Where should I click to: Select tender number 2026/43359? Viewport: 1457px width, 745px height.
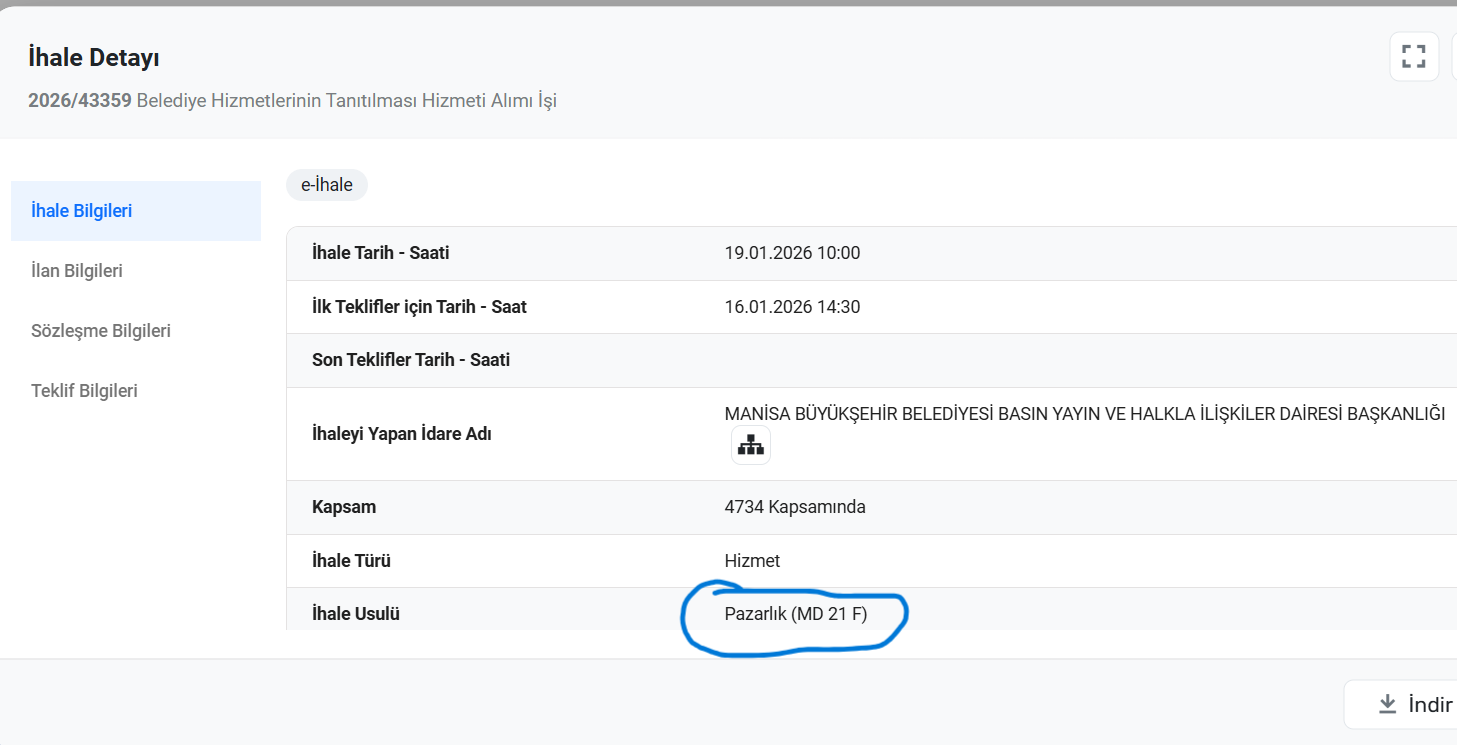[x=80, y=101]
